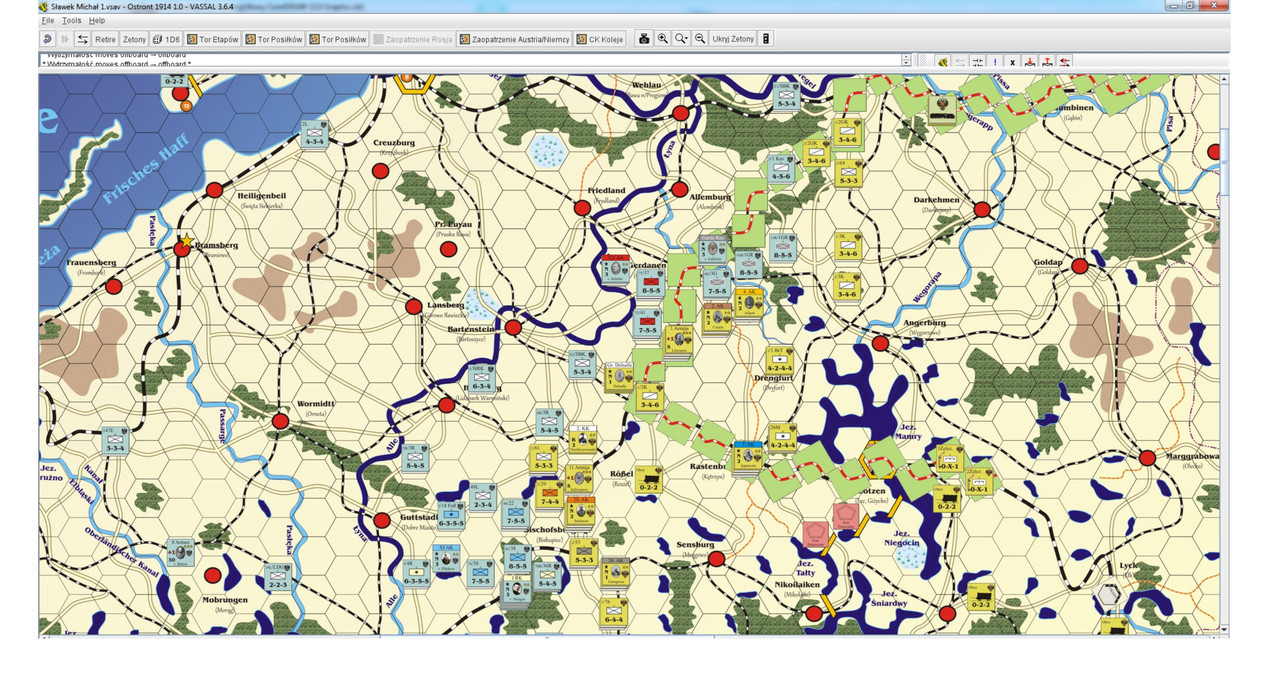Select the 2-2-3 counter south of Mohrungen road
The width and height of the screenshot is (1280, 692).
tap(276, 577)
